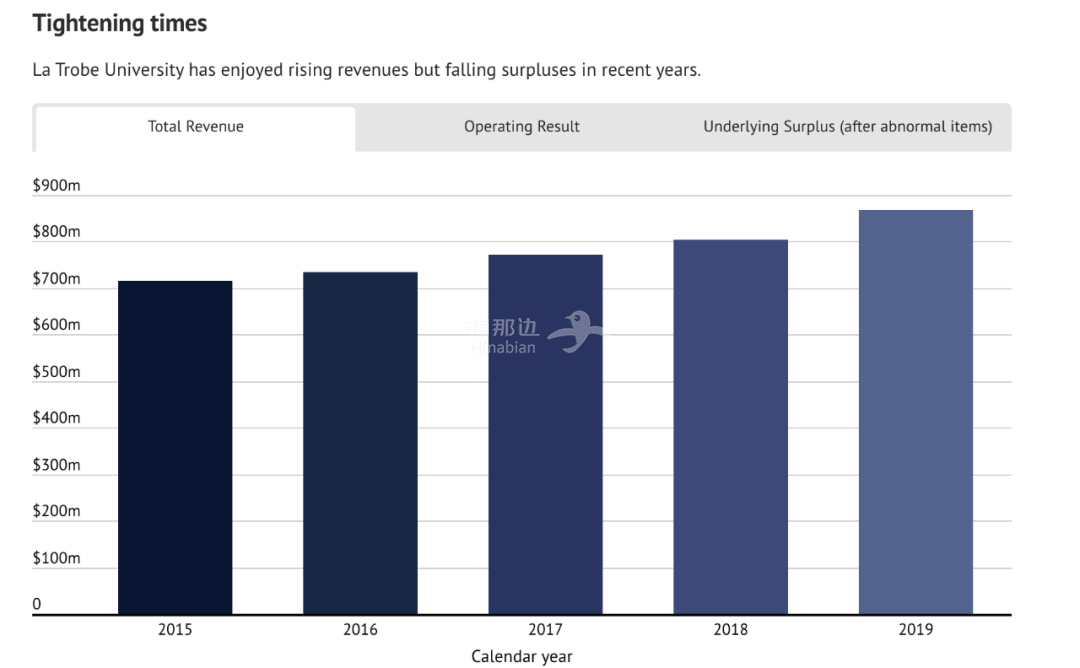Click the La Trobe University subtitle text
Screen dimensions: 1080x668
[x=366, y=71]
